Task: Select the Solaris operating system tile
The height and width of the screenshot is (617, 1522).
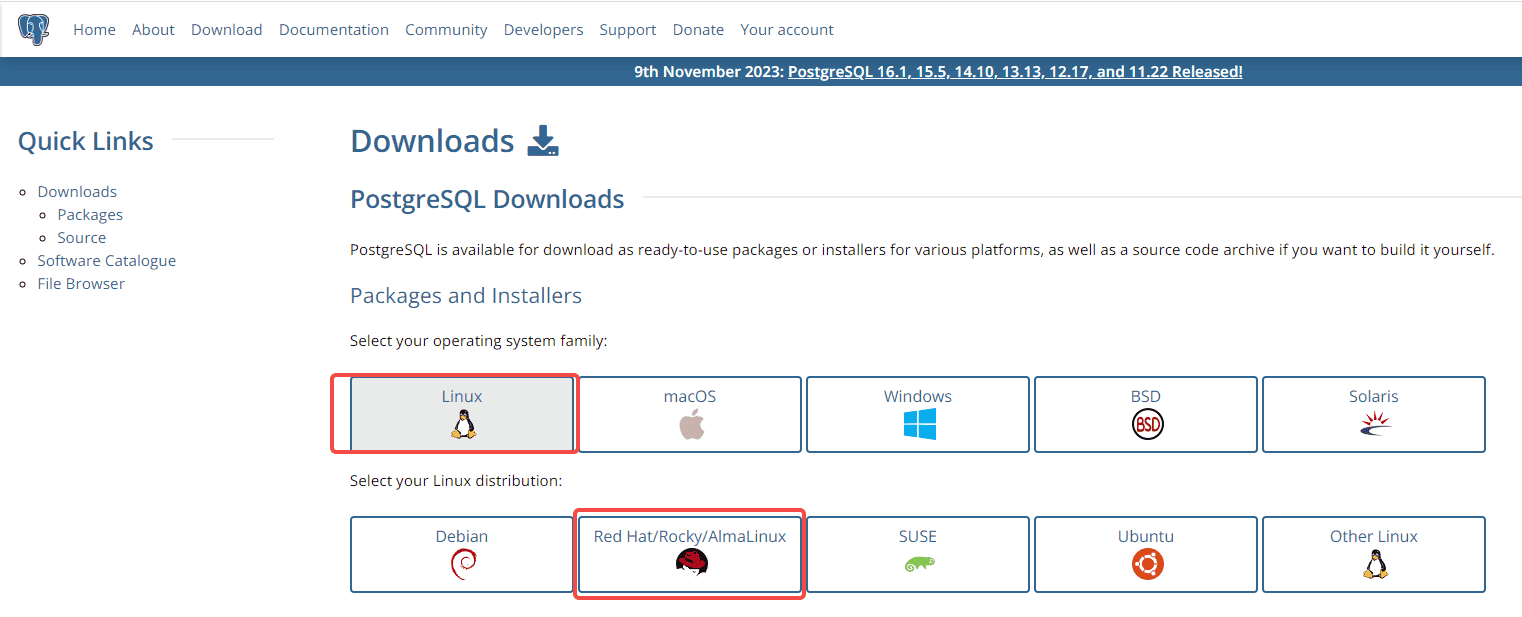Action: pos(1373,414)
